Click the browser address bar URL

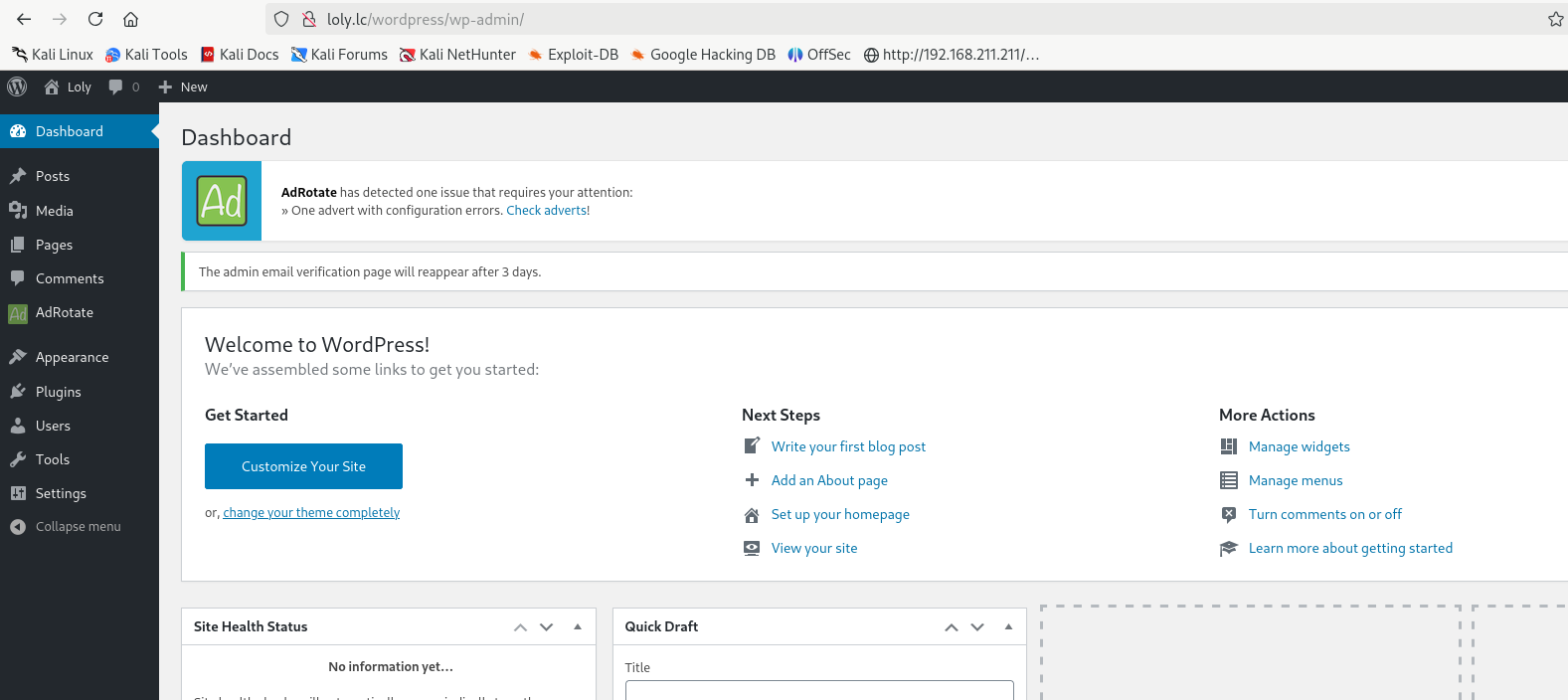pyautogui.click(x=426, y=19)
